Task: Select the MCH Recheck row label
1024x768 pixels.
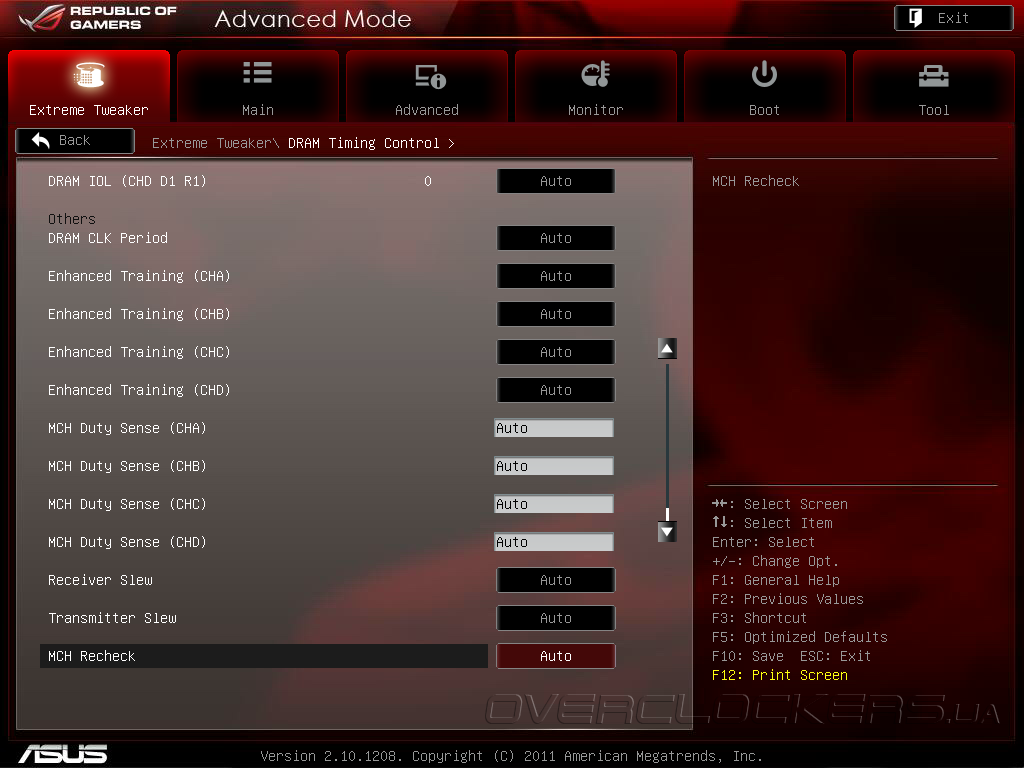Action: [x=91, y=656]
